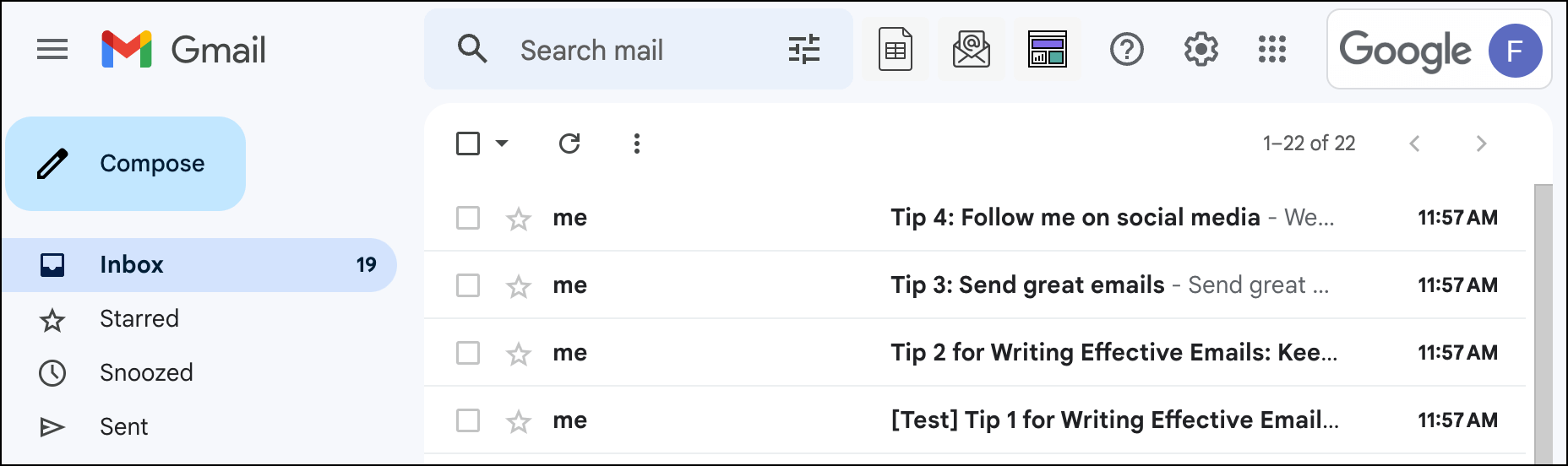The height and width of the screenshot is (466, 1568).
Task: Tick the checkbox for Tip 2 email
Action: coord(468,353)
